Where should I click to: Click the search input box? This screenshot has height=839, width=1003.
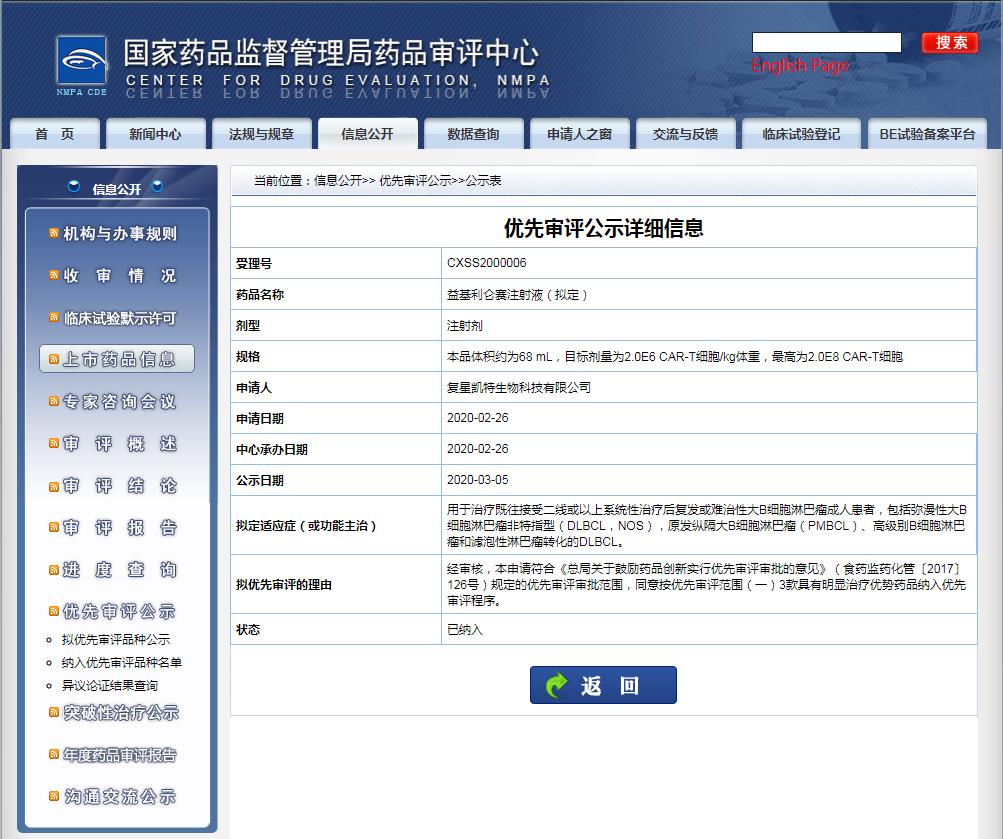click(826, 43)
